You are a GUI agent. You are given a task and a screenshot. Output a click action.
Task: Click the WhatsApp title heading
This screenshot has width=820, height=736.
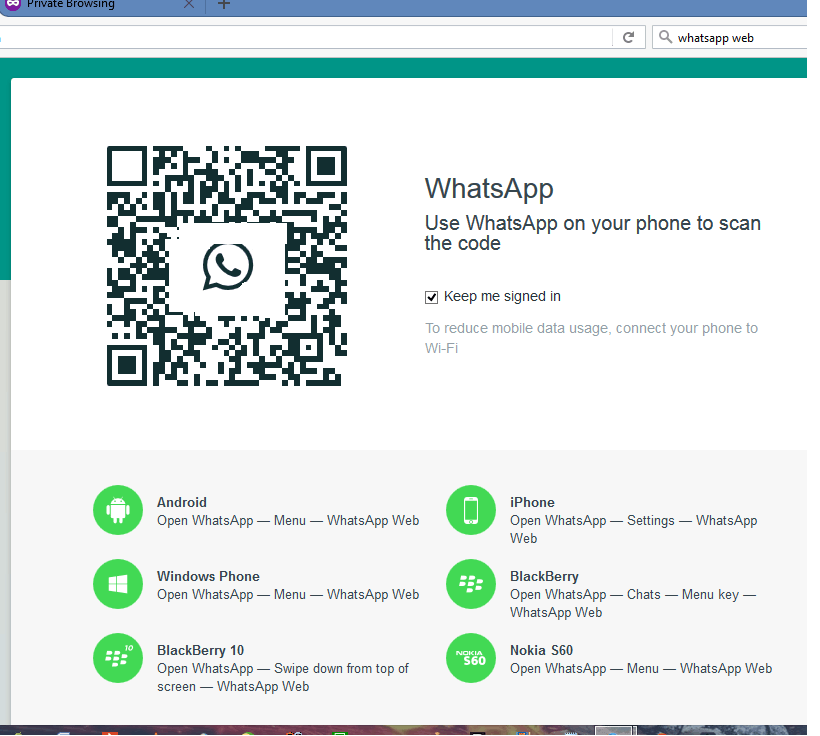[489, 188]
